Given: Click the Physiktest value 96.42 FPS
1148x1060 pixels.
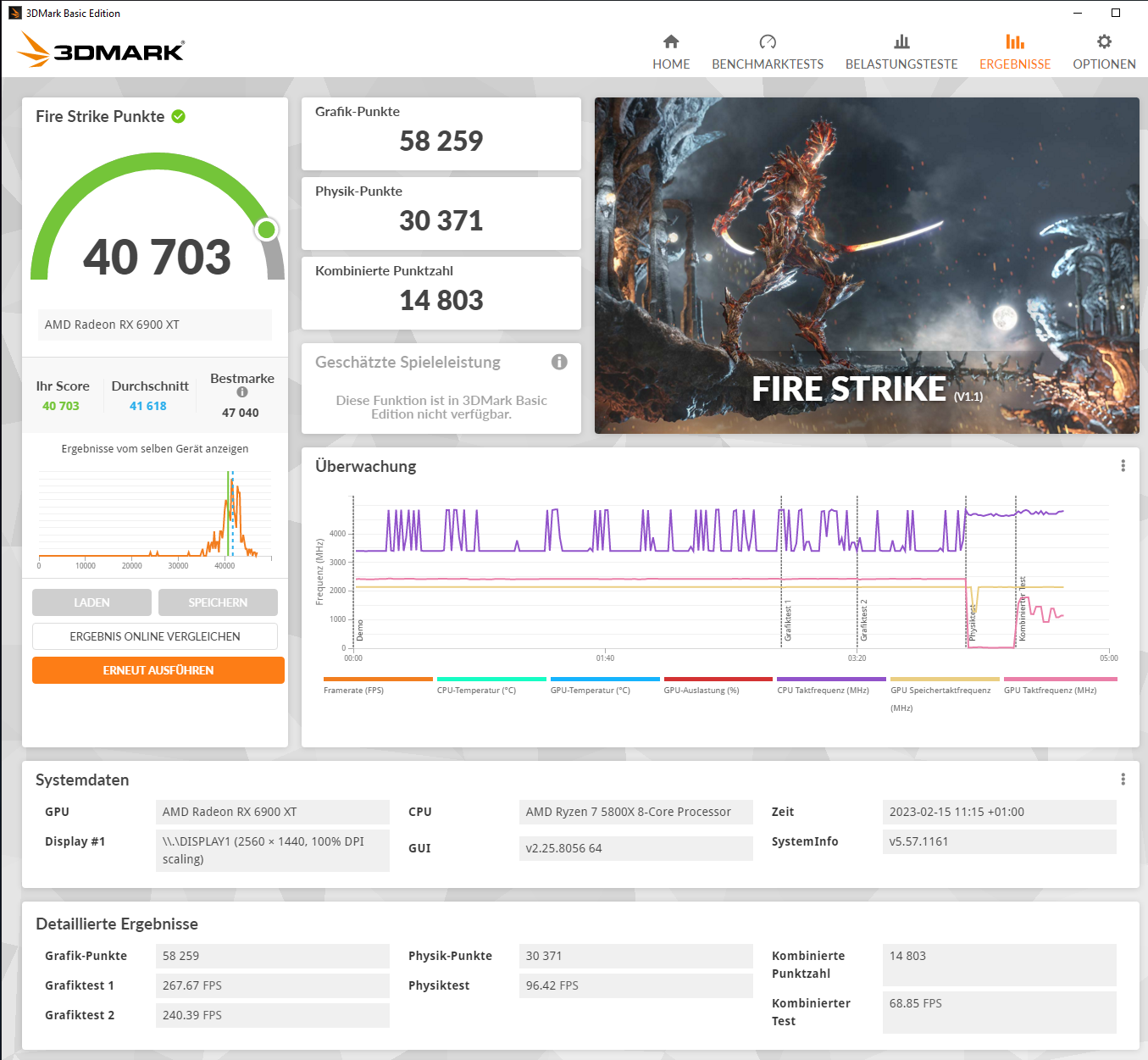Looking at the screenshot, I should [636, 985].
